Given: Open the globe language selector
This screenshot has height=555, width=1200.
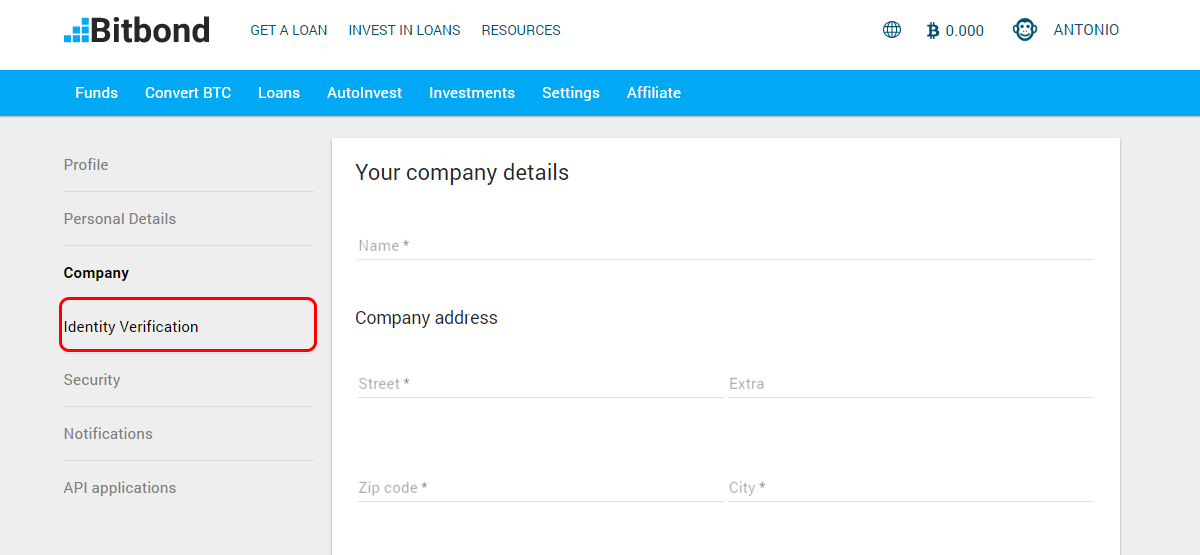Looking at the screenshot, I should [892, 30].
